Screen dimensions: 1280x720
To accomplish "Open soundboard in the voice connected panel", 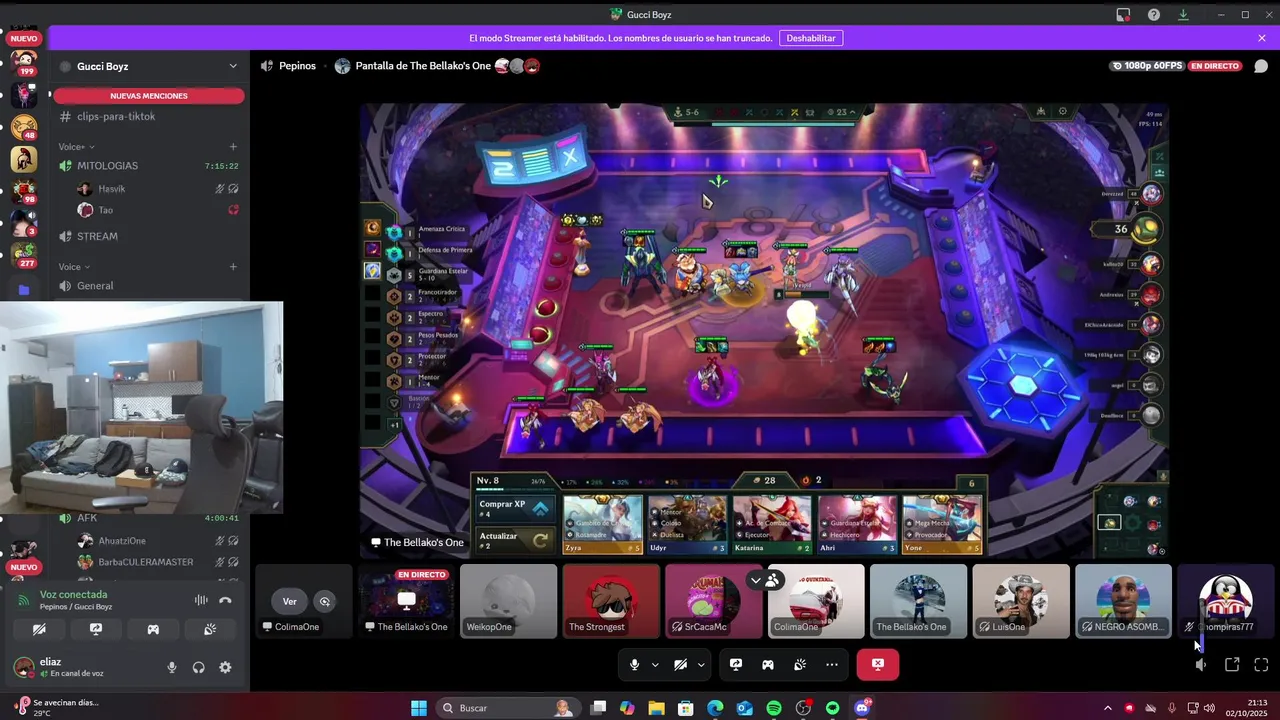I will click(210, 629).
